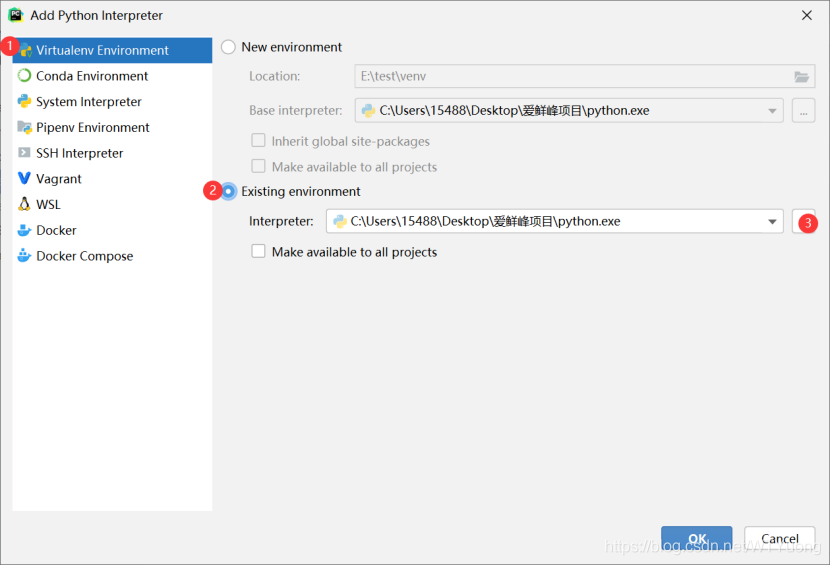Select WSL in the sidebar list

[x=112, y=204]
